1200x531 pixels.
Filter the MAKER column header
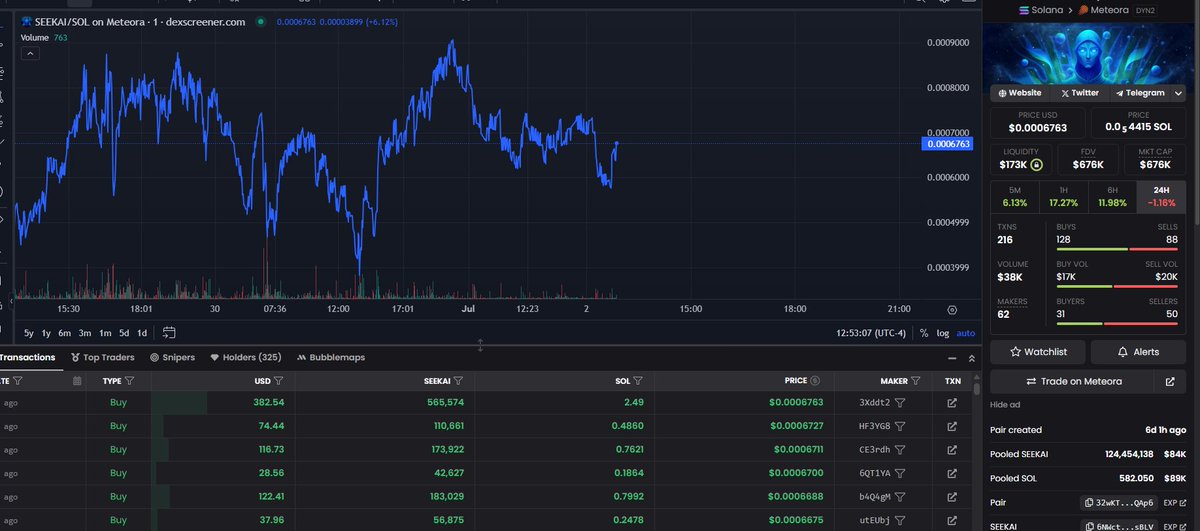tap(916, 380)
